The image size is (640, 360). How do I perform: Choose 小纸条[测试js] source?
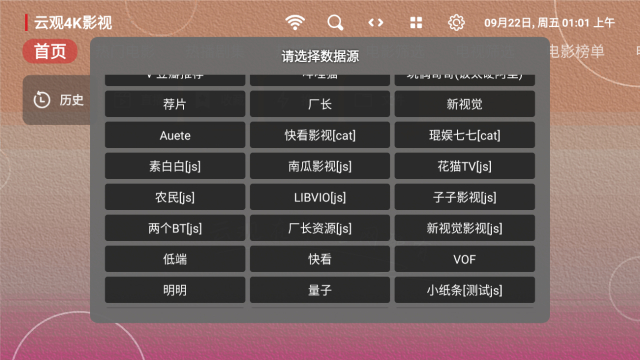coord(464,290)
